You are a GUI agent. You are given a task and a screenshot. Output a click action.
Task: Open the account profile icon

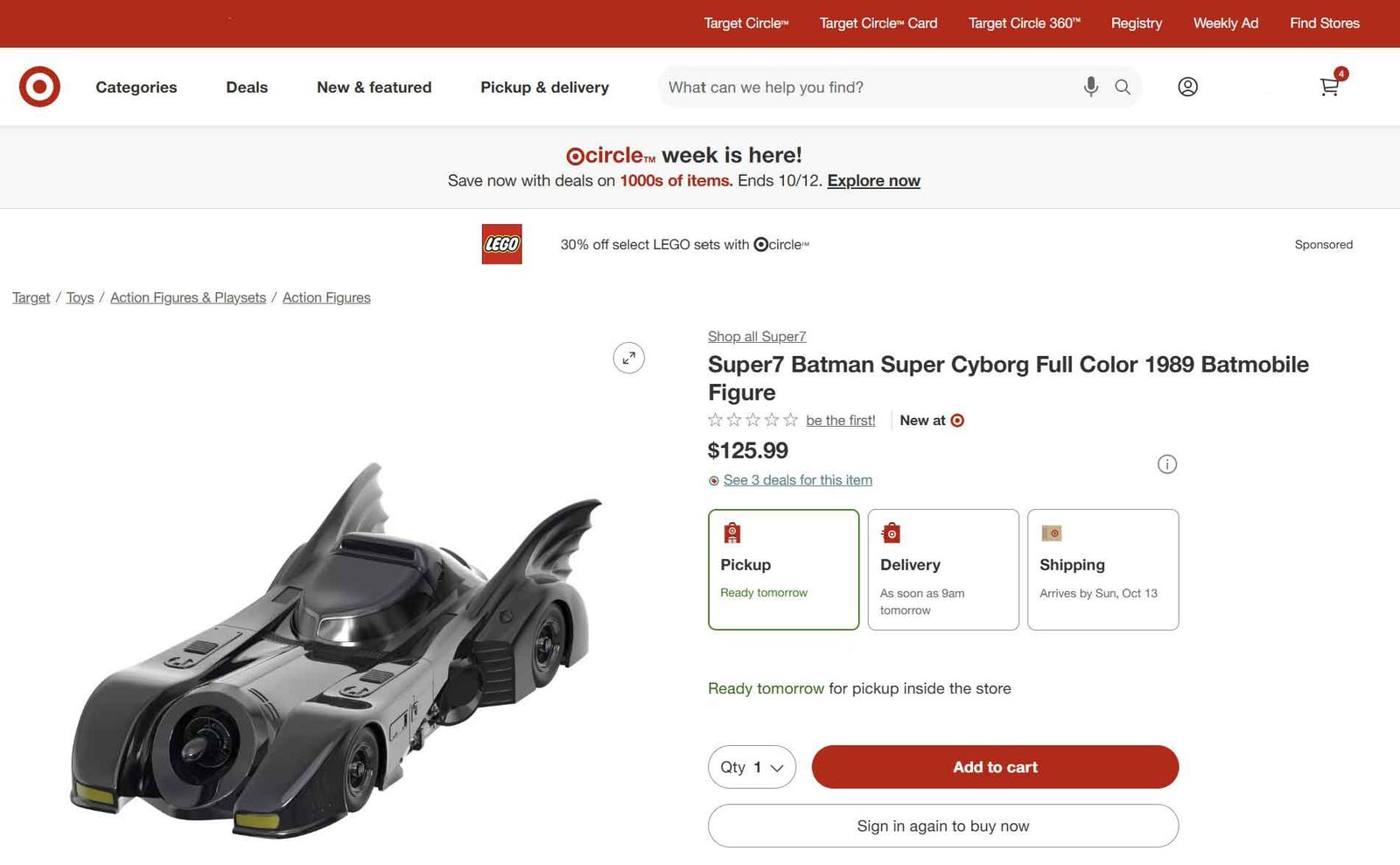pos(1187,87)
